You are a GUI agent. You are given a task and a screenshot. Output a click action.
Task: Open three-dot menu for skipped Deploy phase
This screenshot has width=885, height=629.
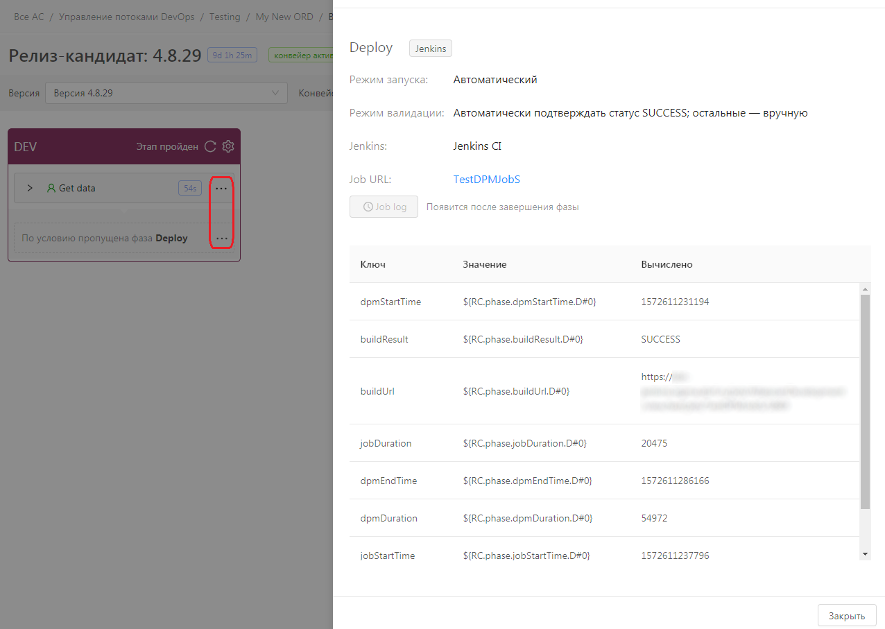pos(222,238)
